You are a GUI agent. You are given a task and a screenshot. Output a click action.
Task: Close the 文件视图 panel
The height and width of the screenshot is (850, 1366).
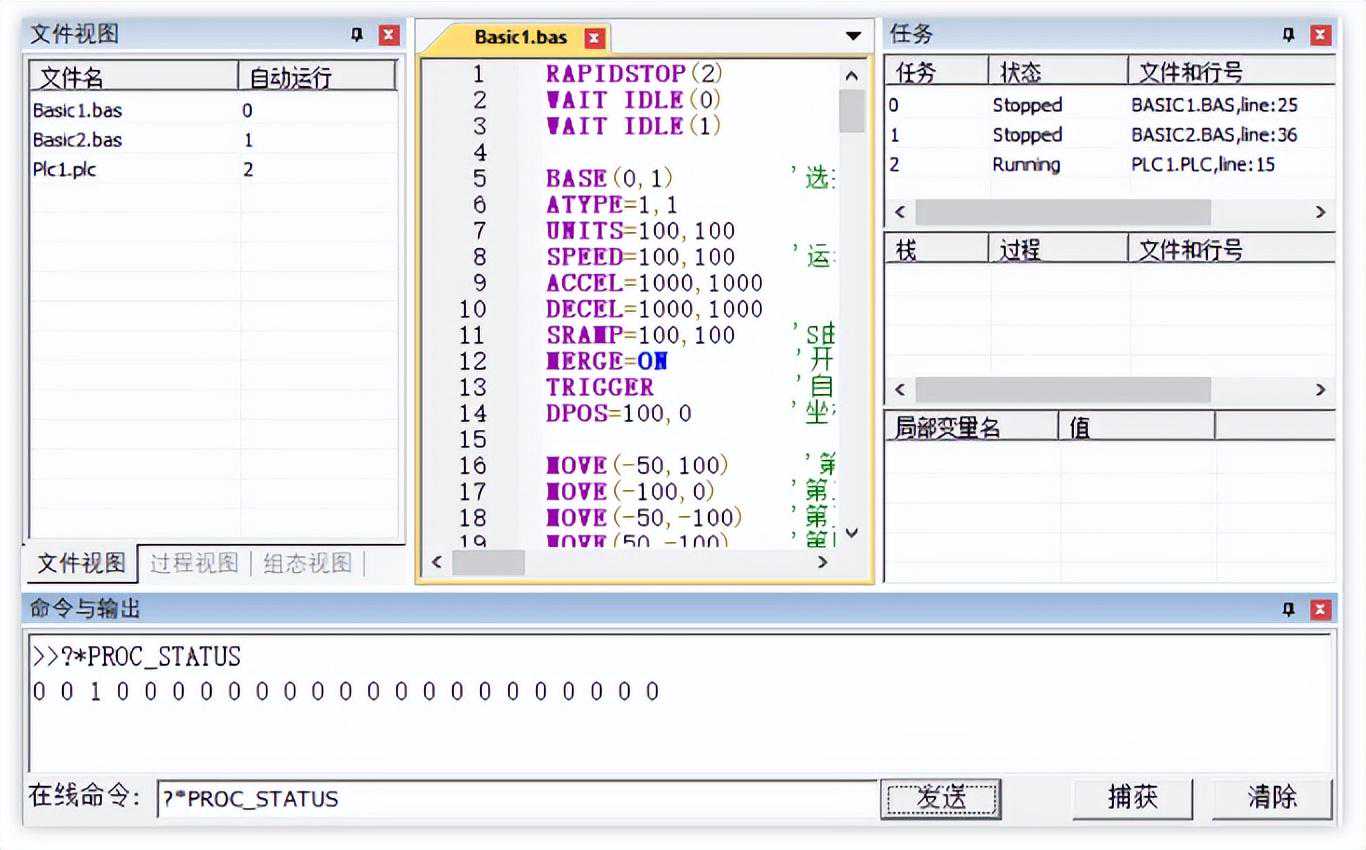pos(389,35)
